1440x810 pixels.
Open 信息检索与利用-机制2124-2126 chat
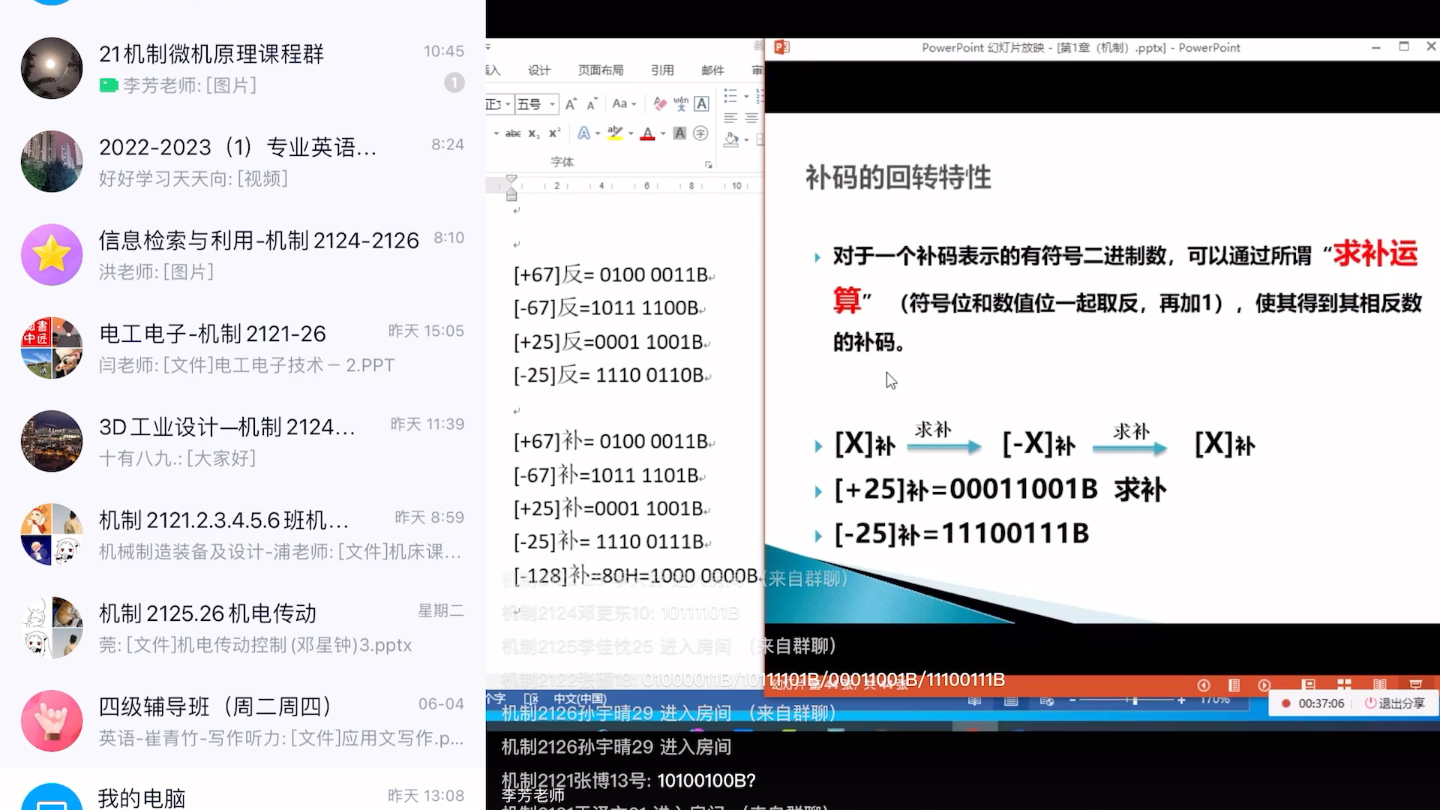(x=243, y=254)
